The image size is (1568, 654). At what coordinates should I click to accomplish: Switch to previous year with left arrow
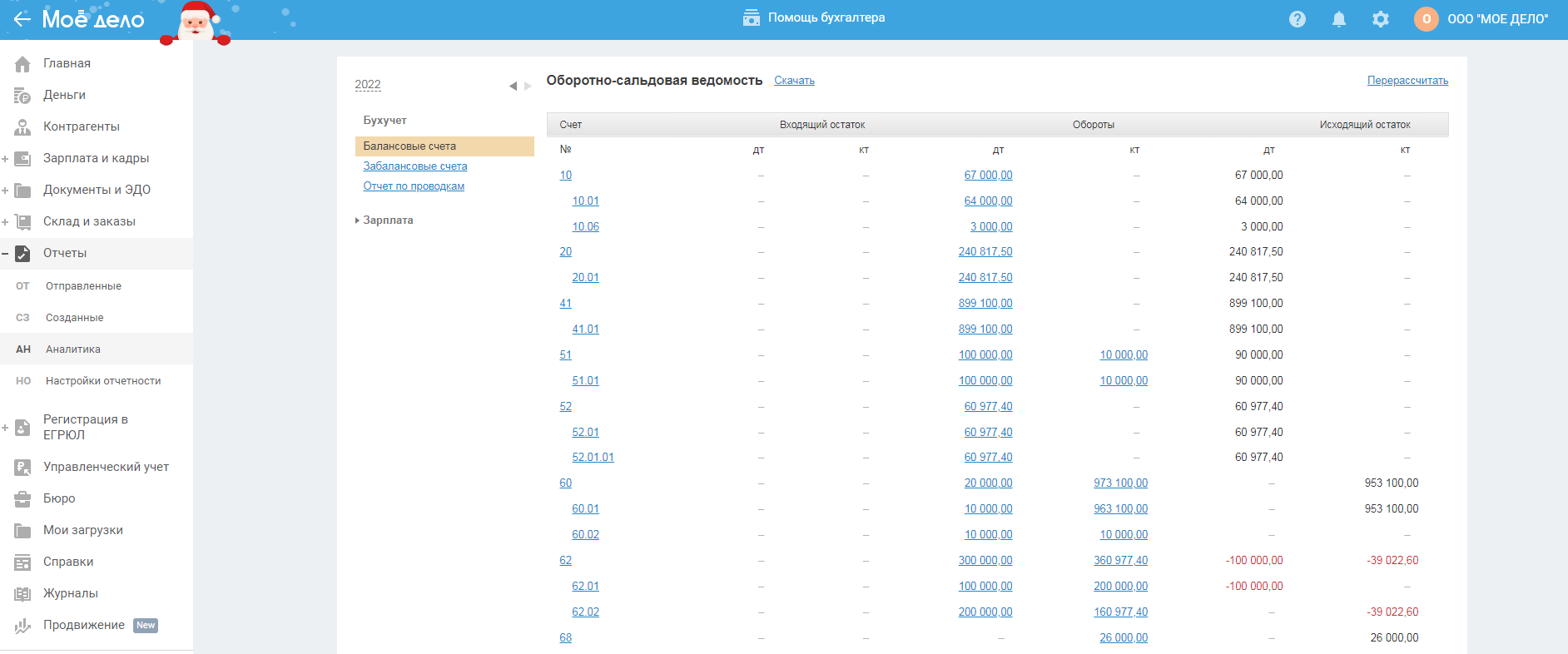click(513, 86)
